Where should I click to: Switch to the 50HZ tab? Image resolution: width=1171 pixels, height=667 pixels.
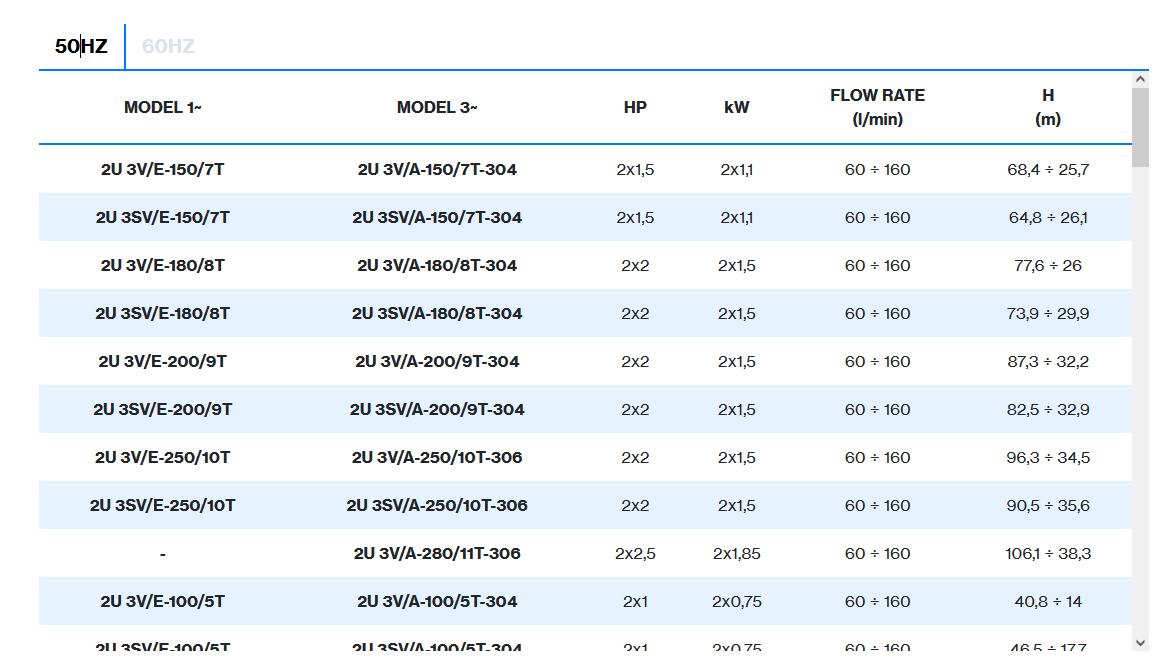81,46
